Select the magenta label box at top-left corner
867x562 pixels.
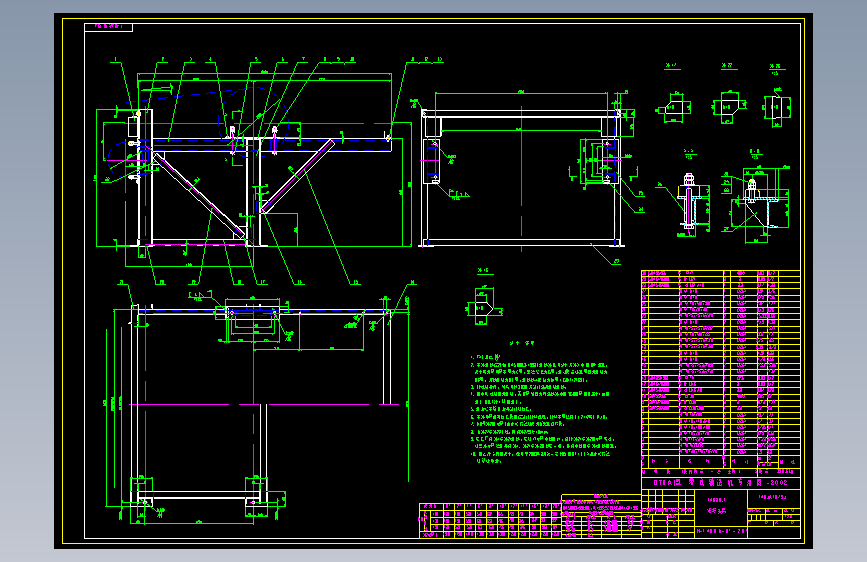(x=108, y=27)
